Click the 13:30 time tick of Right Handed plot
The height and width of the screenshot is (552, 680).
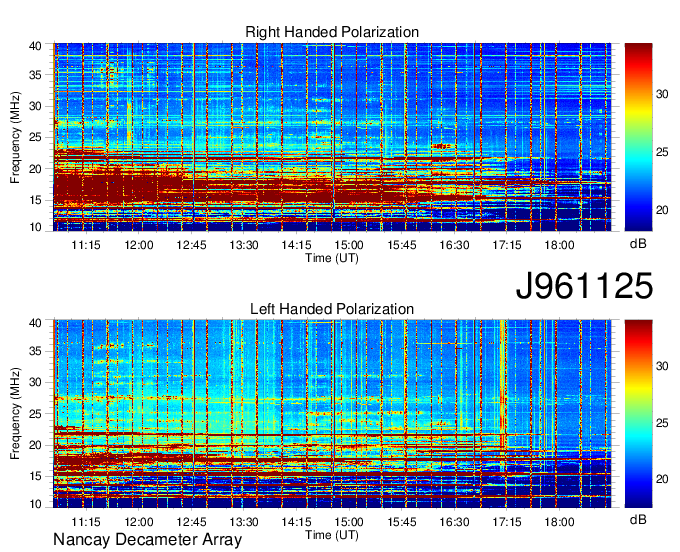[x=244, y=245]
